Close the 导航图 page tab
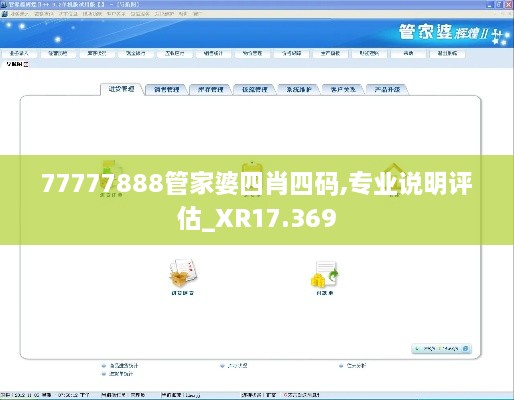 click(x=26, y=64)
